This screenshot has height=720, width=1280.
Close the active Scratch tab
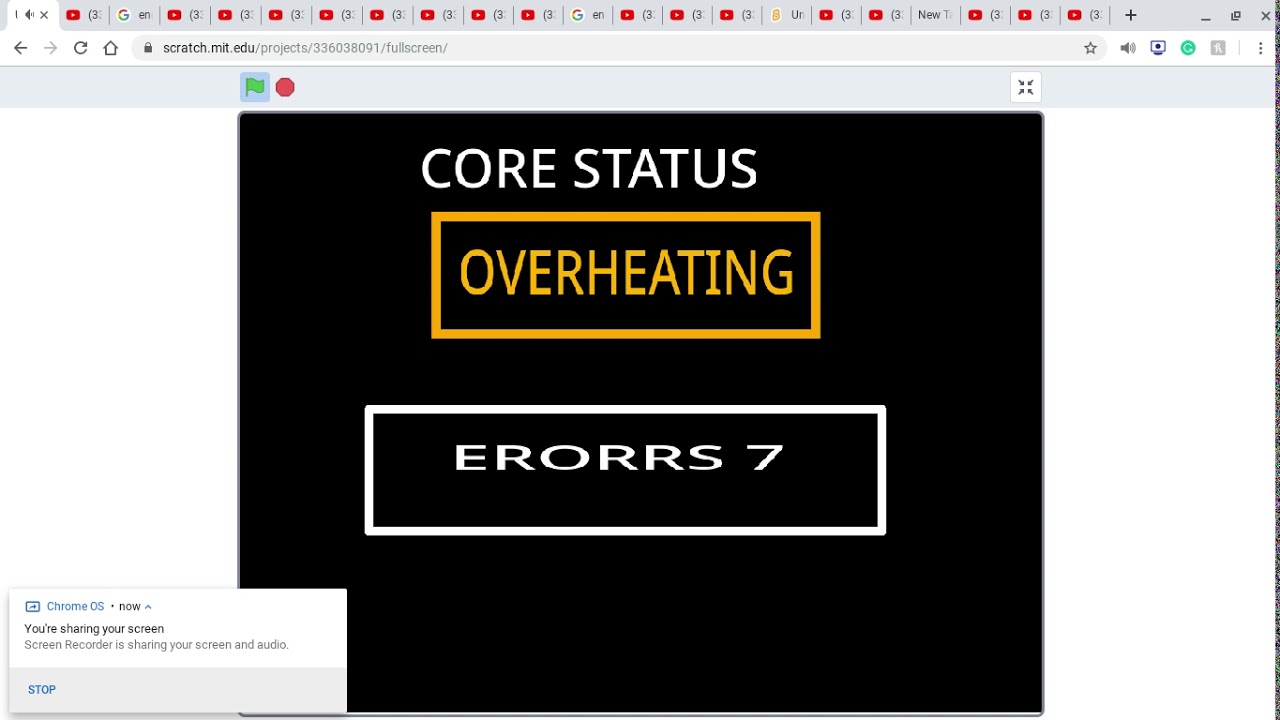(44, 15)
